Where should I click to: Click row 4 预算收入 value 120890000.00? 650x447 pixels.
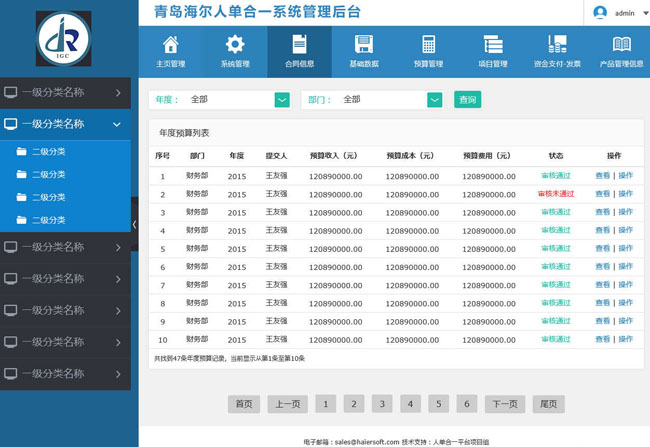pos(336,231)
